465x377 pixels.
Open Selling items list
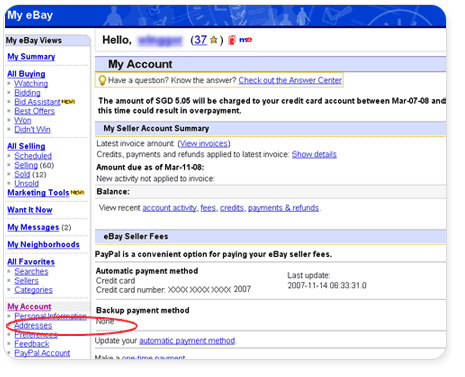click(x=26, y=165)
